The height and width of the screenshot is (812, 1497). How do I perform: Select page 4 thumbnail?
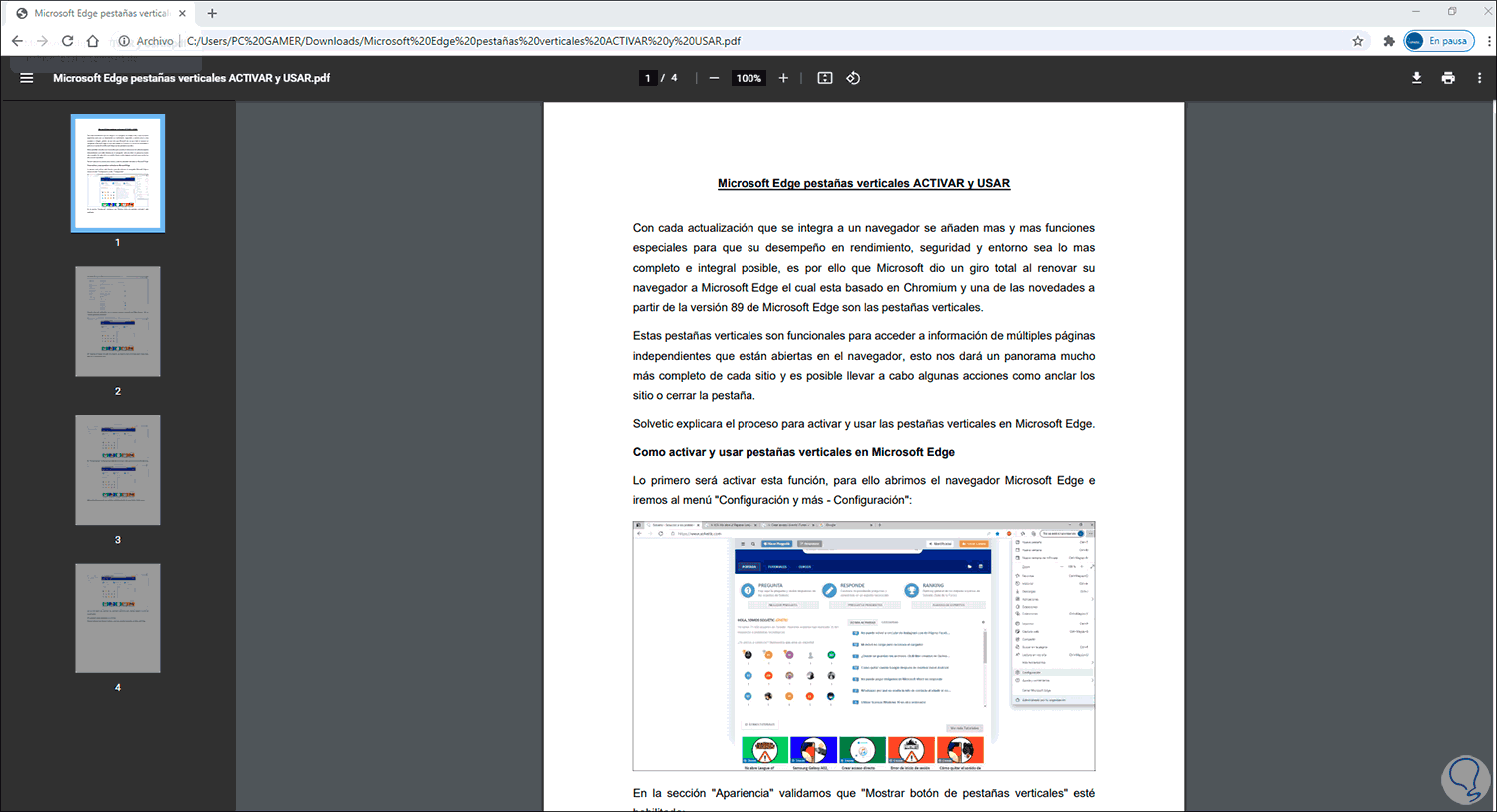tap(118, 618)
